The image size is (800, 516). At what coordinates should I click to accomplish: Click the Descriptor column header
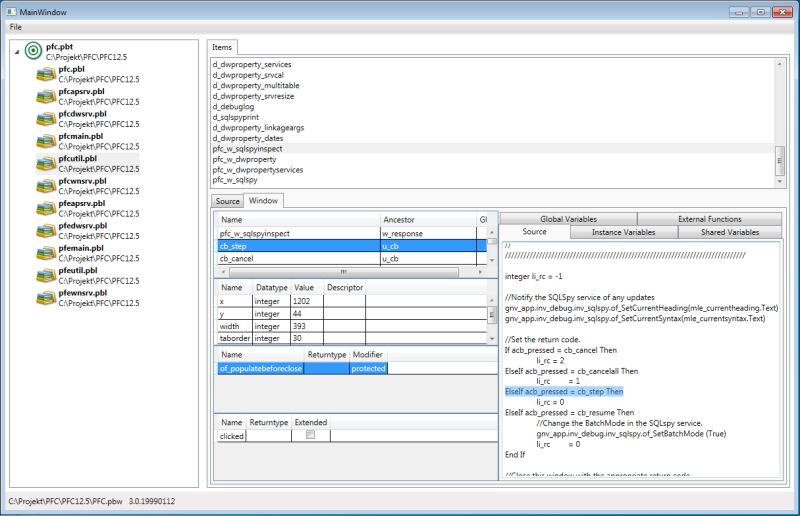(345, 287)
